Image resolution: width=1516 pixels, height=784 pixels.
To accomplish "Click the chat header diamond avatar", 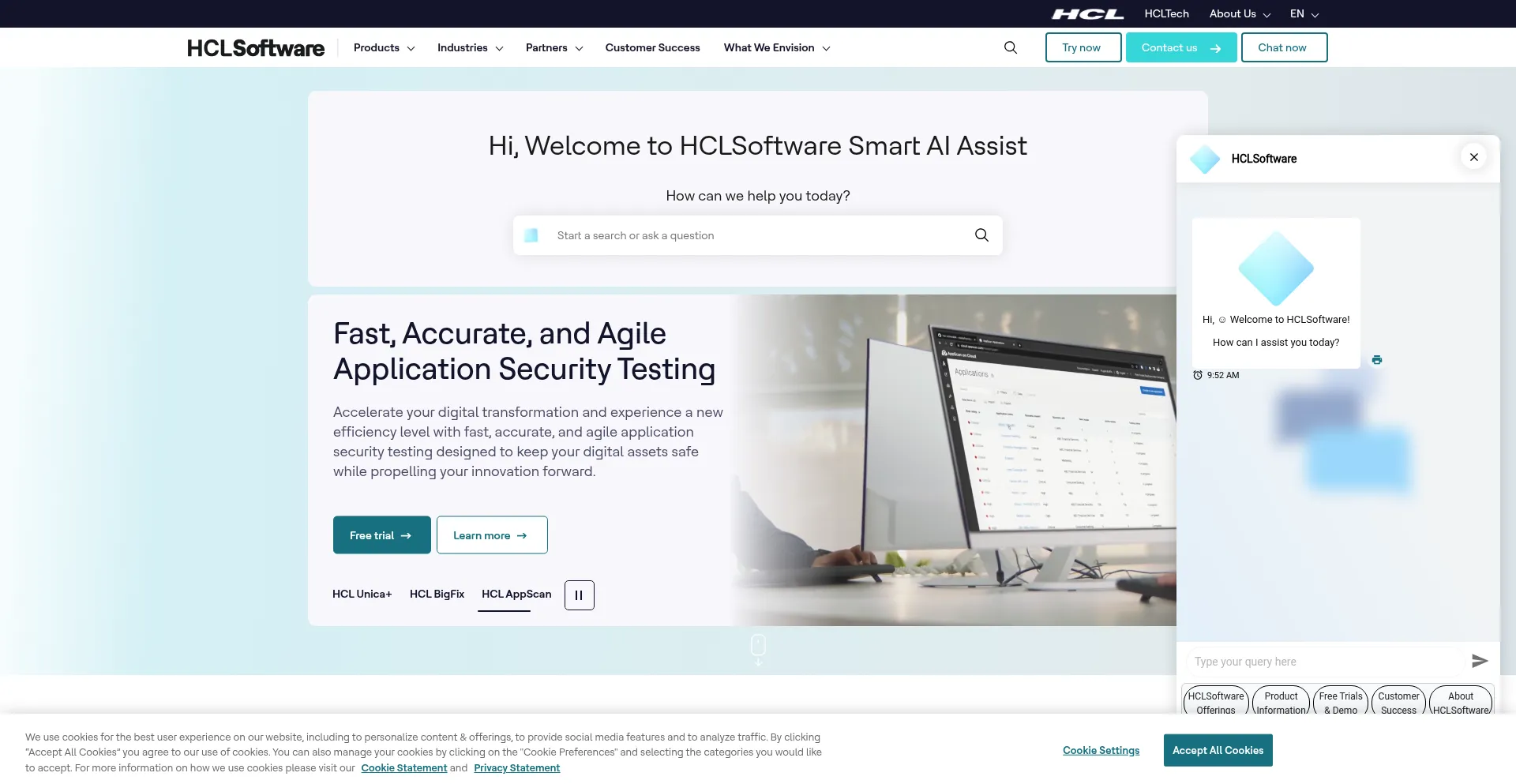I will coord(1205,159).
